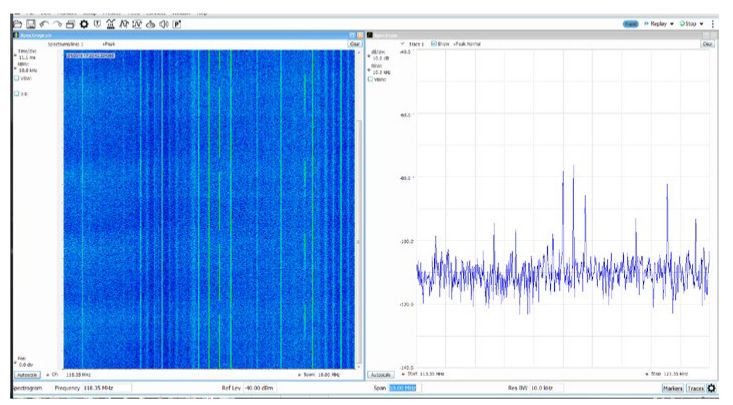Screen dimensions: 733x405
Task: Enable the VBW checkbox in Spectrum panel
Action: click(372, 80)
